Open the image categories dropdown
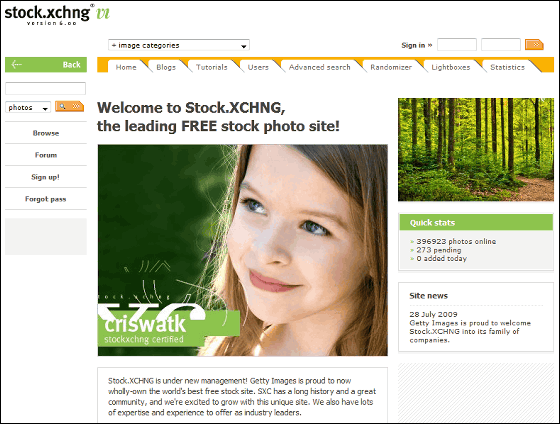The image size is (560, 424). [179, 45]
